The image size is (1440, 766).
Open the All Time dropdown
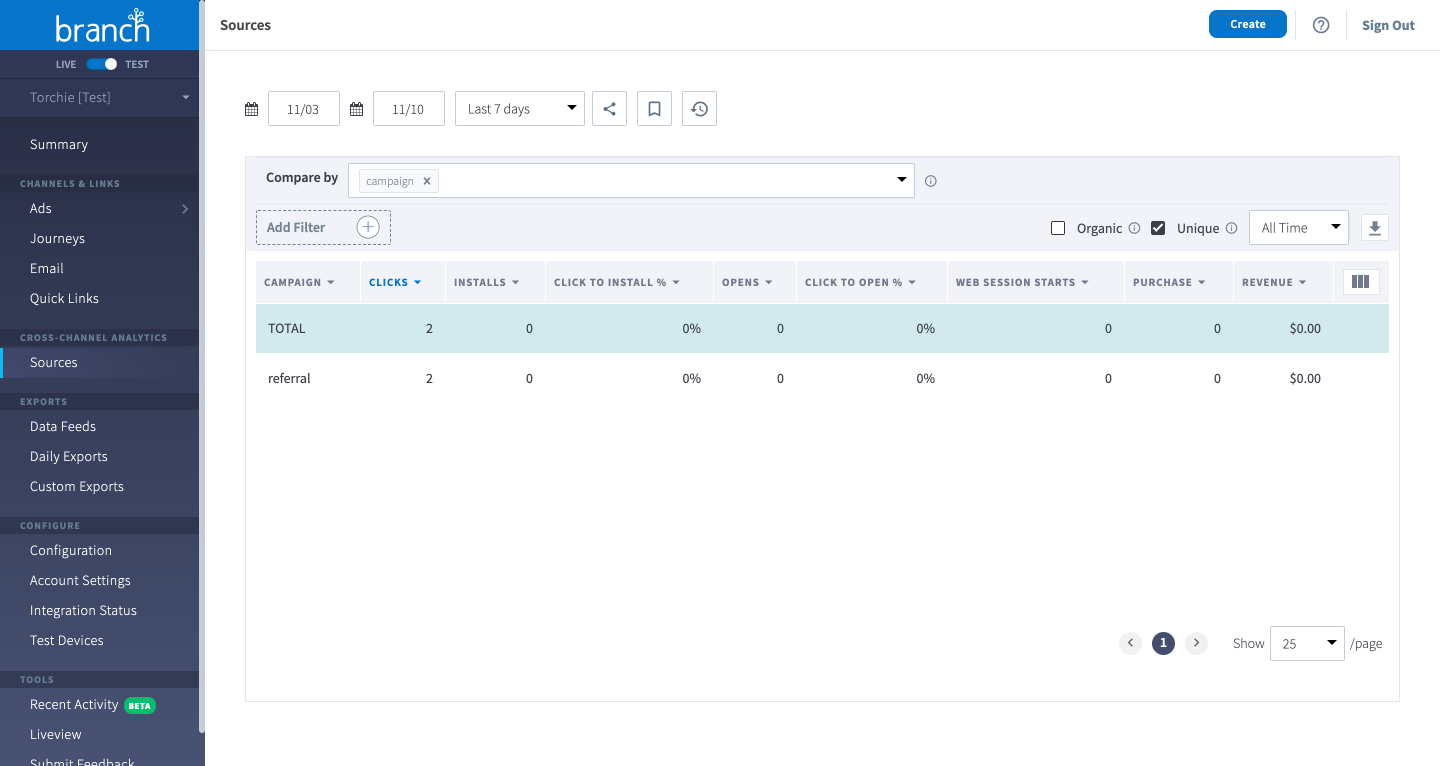(1298, 227)
